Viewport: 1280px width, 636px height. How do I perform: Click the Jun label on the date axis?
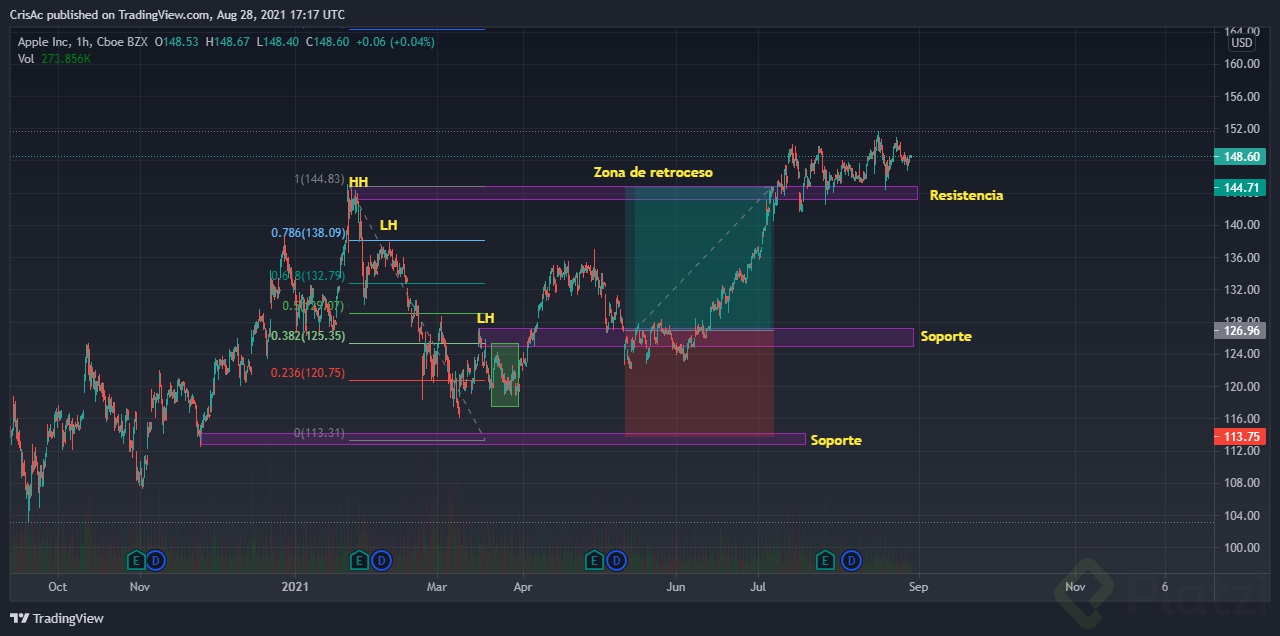click(676, 587)
